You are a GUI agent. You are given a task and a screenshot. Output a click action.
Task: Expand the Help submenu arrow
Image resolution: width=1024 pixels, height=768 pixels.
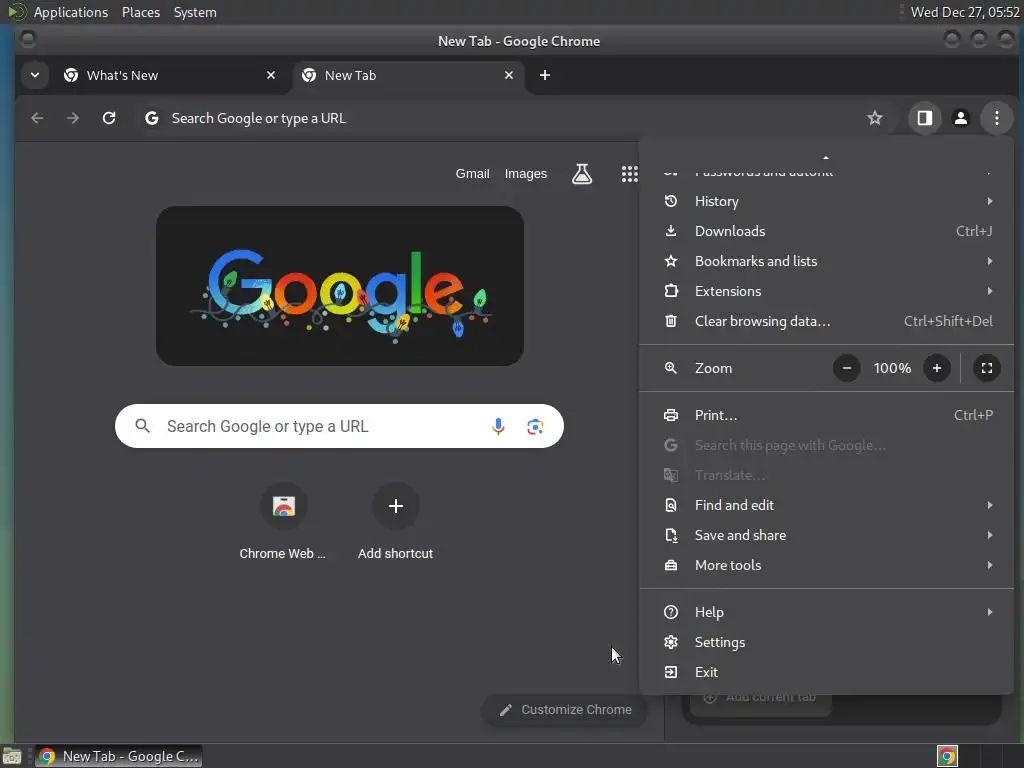[x=990, y=613]
